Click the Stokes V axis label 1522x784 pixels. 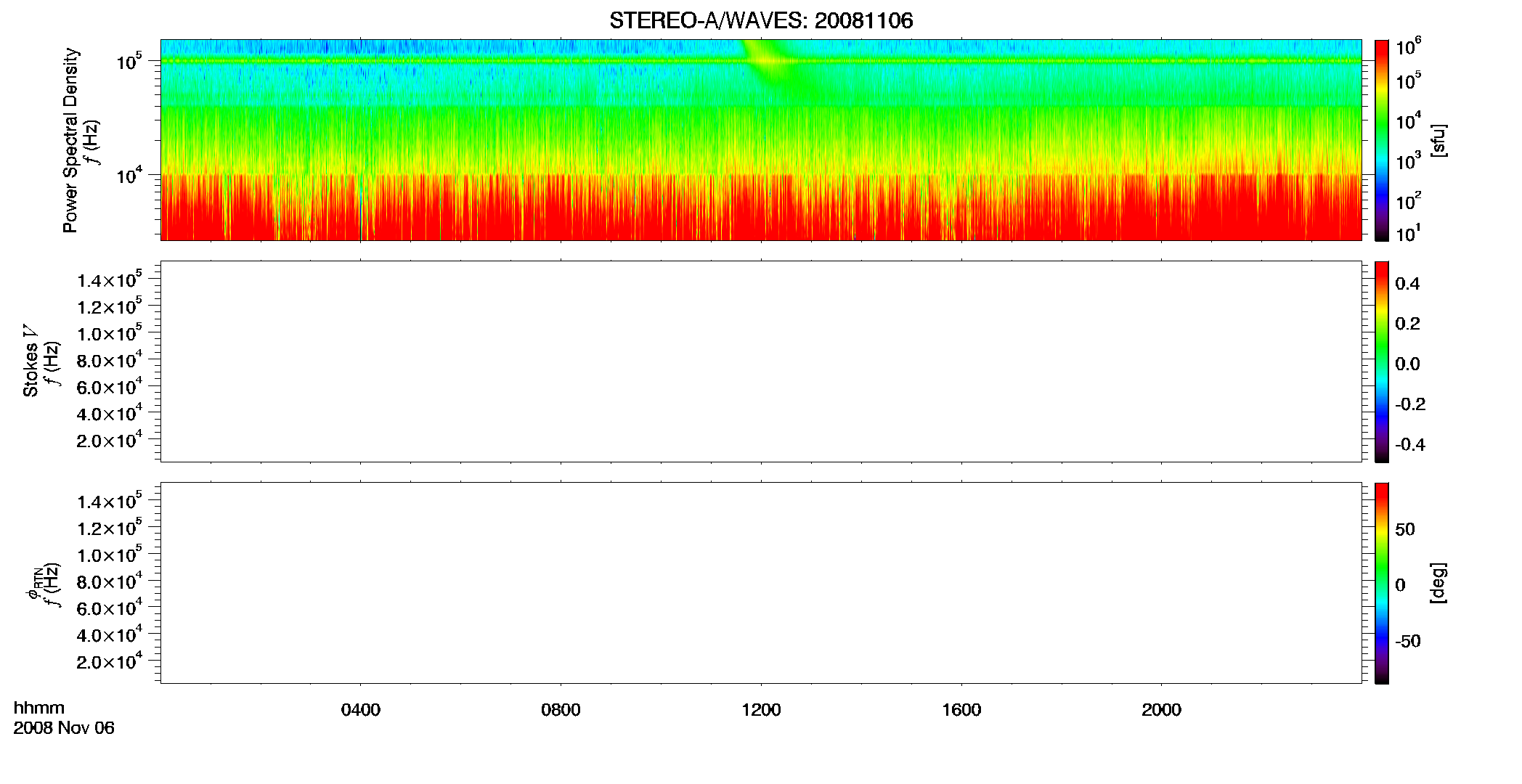[x=30, y=362]
